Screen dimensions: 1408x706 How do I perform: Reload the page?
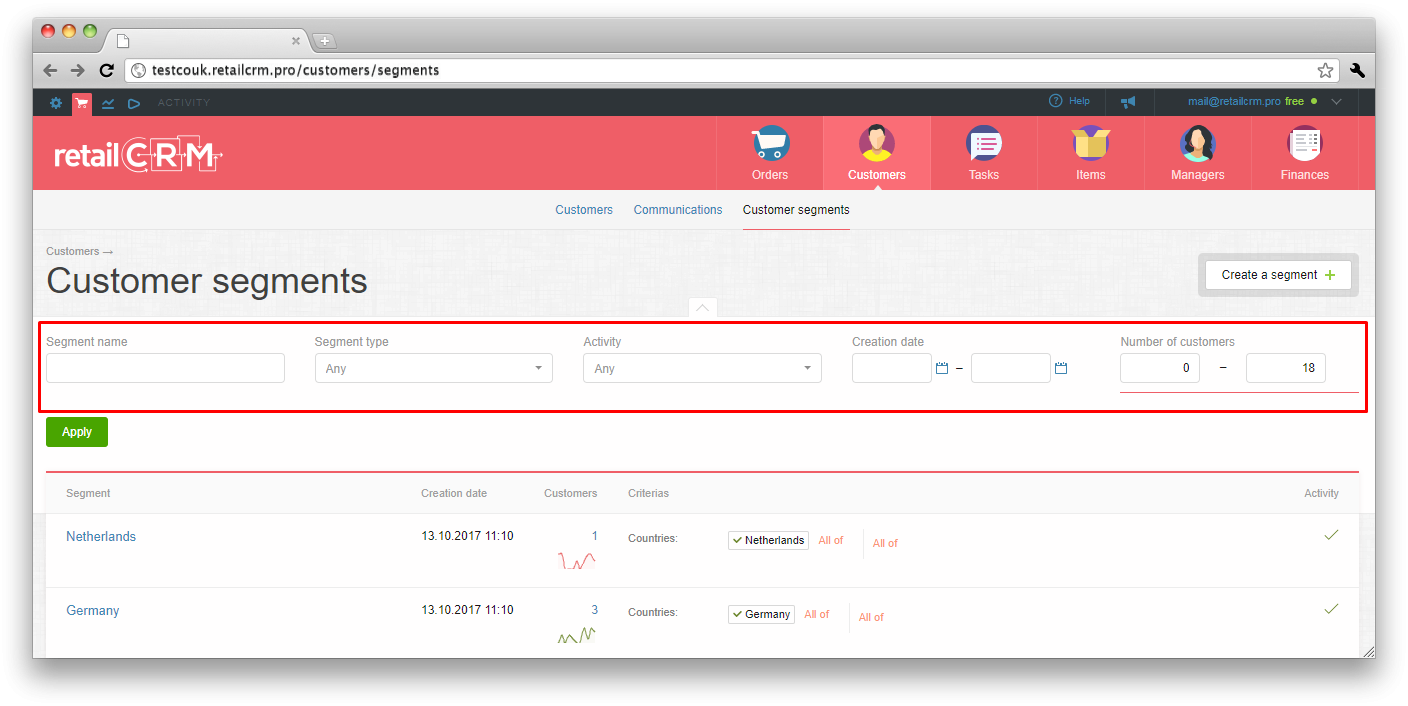click(106, 70)
